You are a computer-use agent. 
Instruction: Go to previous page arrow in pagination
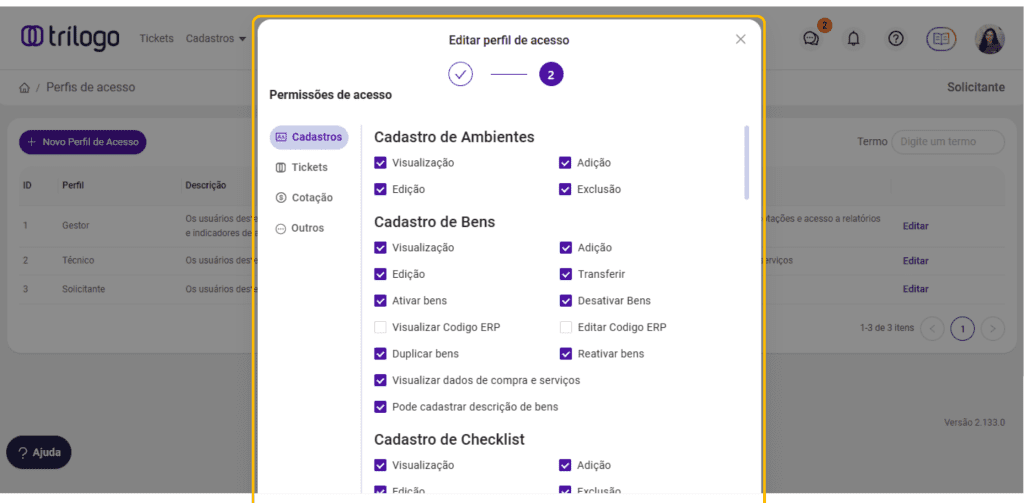932,328
